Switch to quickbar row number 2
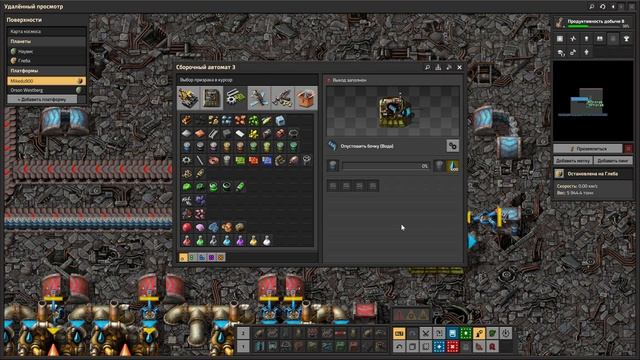The height and width of the screenshot is (360, 640). (243, 333)
